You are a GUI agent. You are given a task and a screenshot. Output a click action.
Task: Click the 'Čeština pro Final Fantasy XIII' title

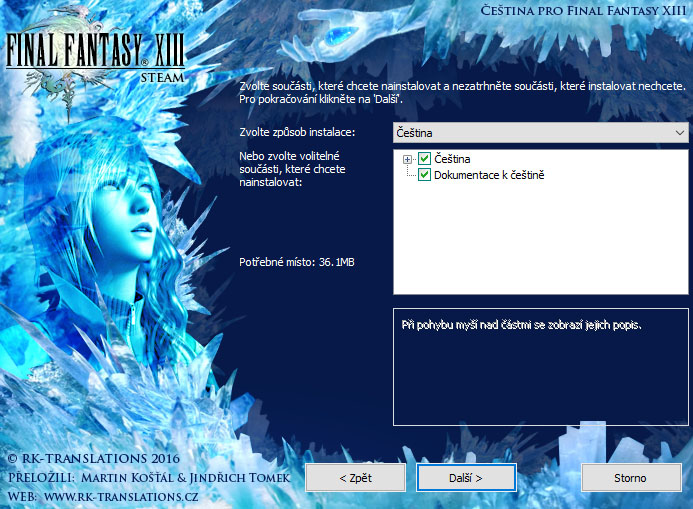(x=583, y=10)
